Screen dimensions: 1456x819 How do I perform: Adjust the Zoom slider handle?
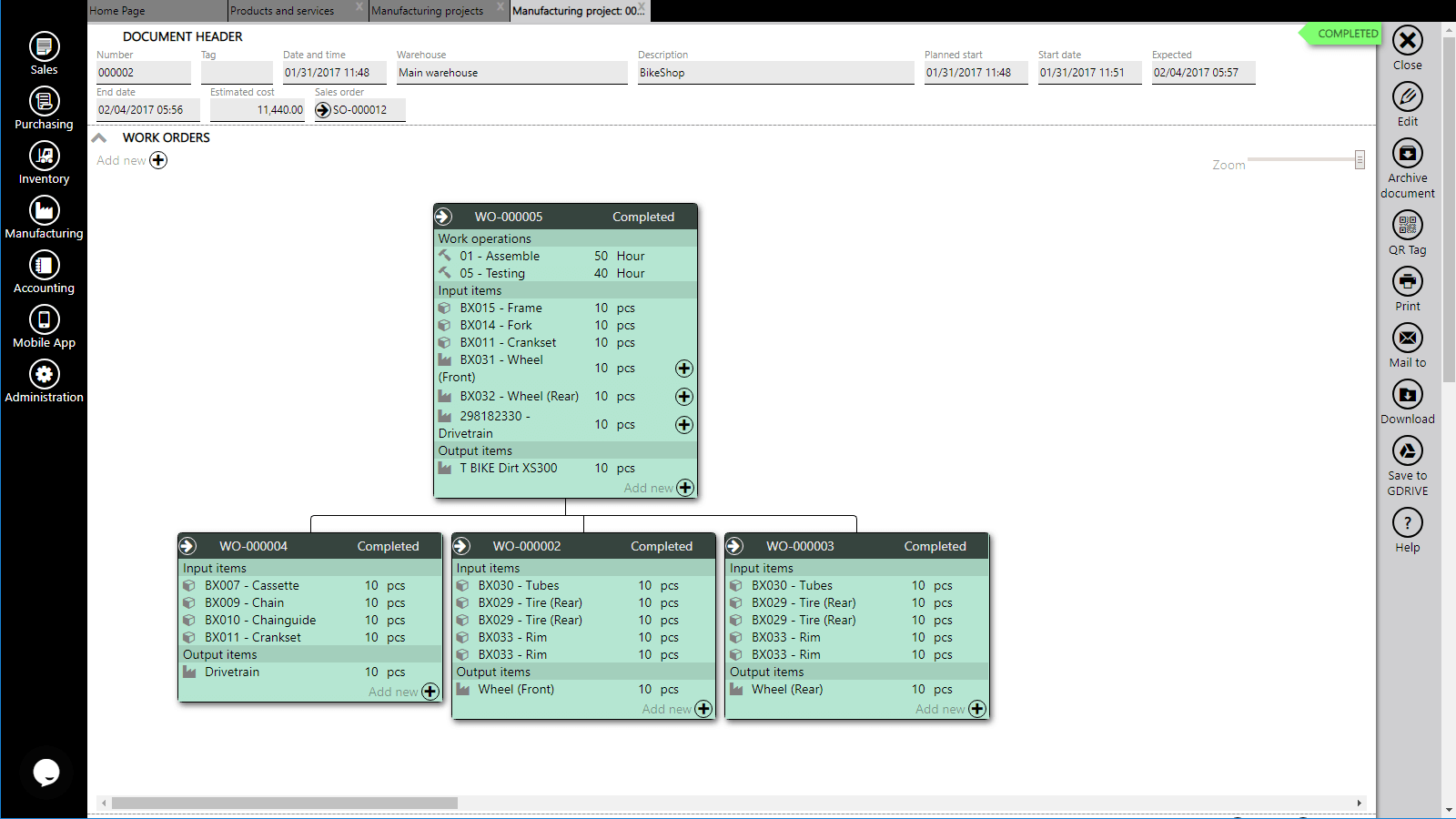click(1360, 160)
